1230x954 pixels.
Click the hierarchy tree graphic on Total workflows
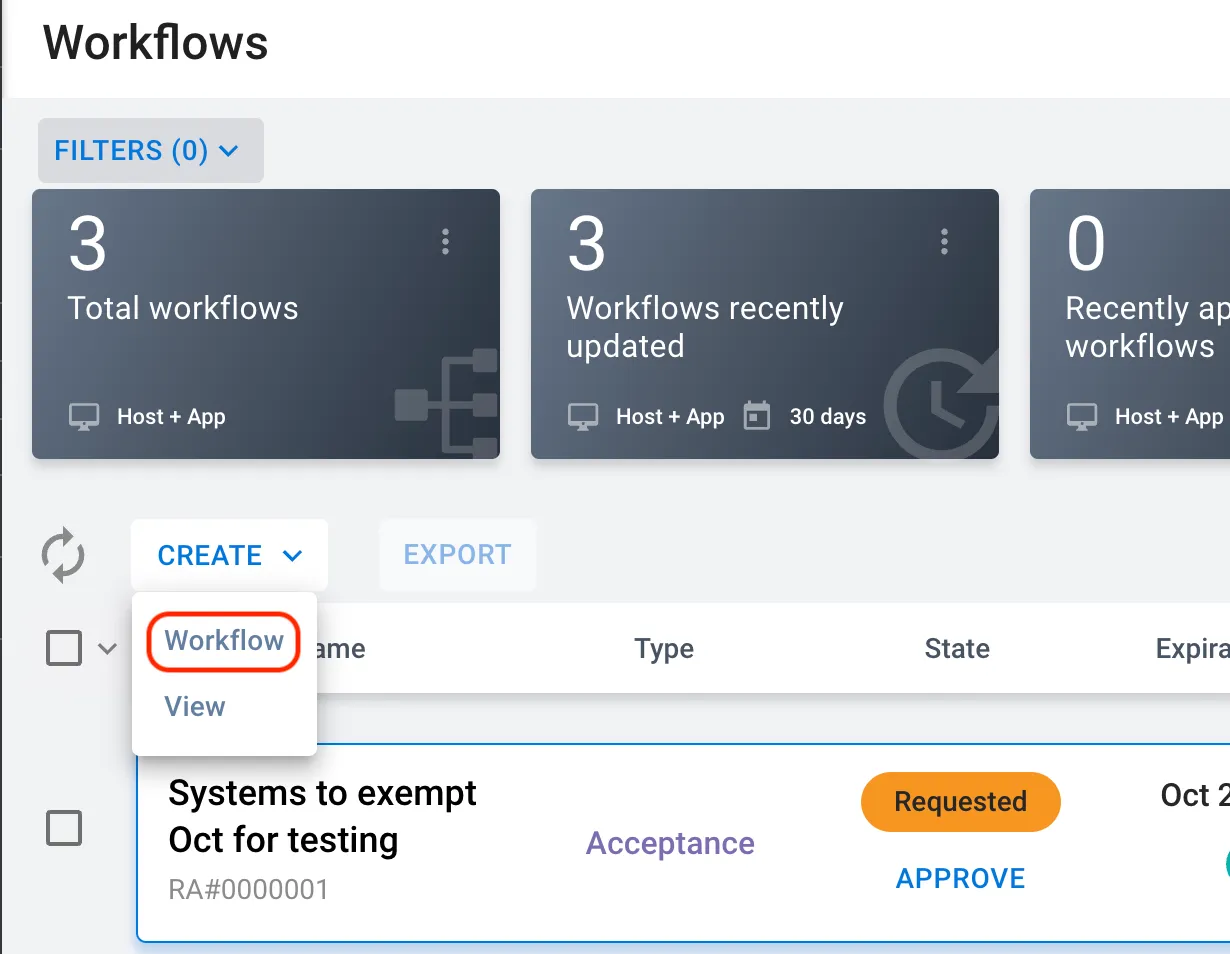point(446,403)
